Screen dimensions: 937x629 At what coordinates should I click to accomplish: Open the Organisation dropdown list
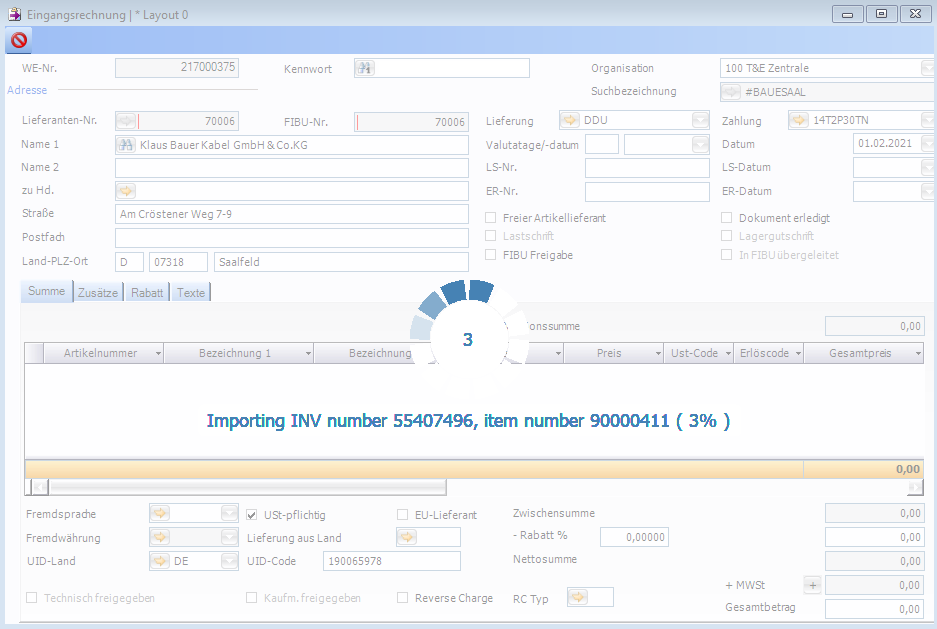[927, 68]
